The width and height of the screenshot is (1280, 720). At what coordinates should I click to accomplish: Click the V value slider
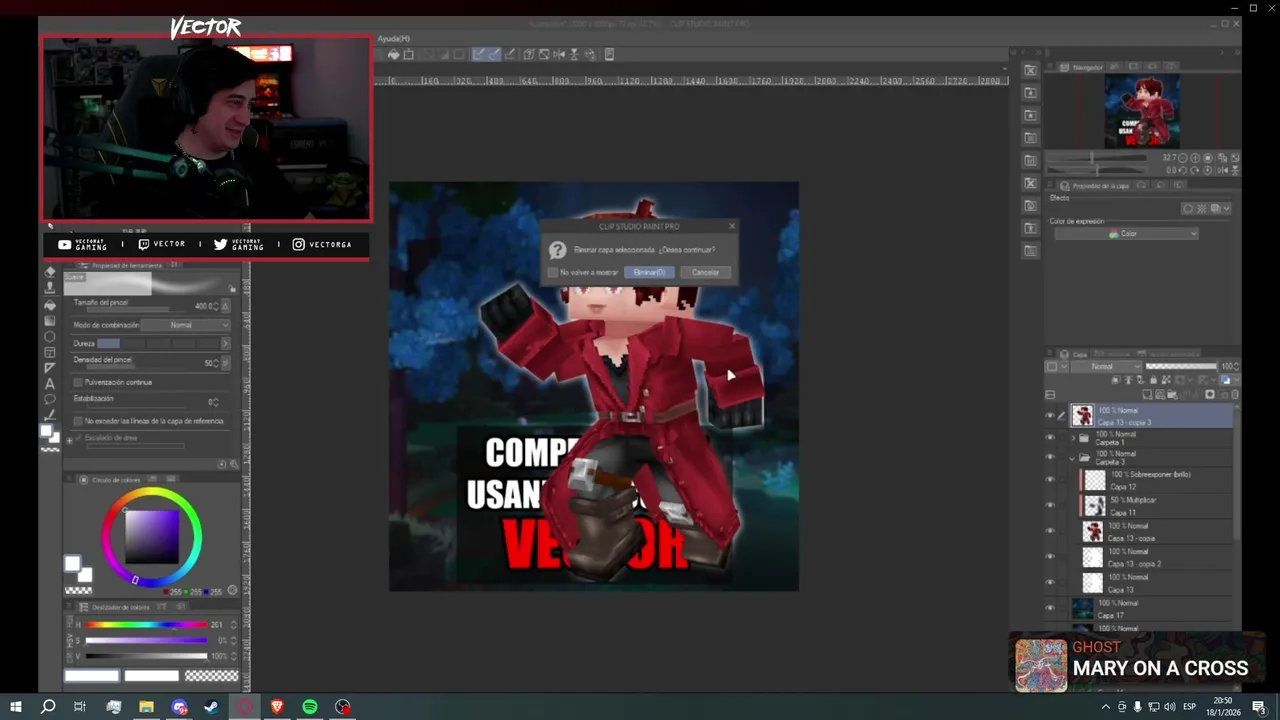[x=146, y=656]
